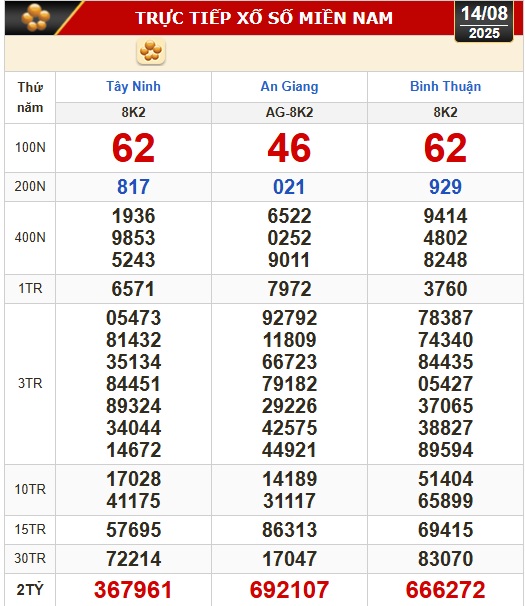Click the An Giang 15TR result 86313
This screenshot has width=525, height=606.
click(x=289, y=530)
